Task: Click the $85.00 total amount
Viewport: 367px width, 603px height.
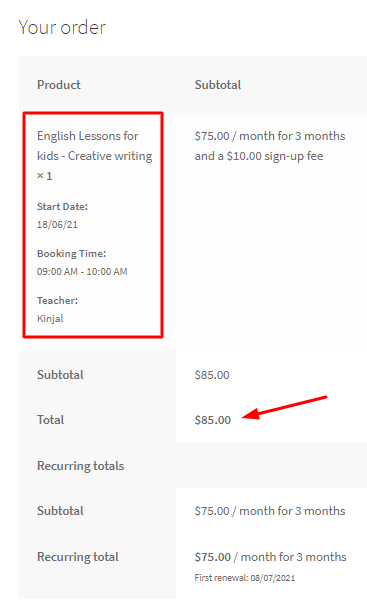Action: (x=213, y=420)
